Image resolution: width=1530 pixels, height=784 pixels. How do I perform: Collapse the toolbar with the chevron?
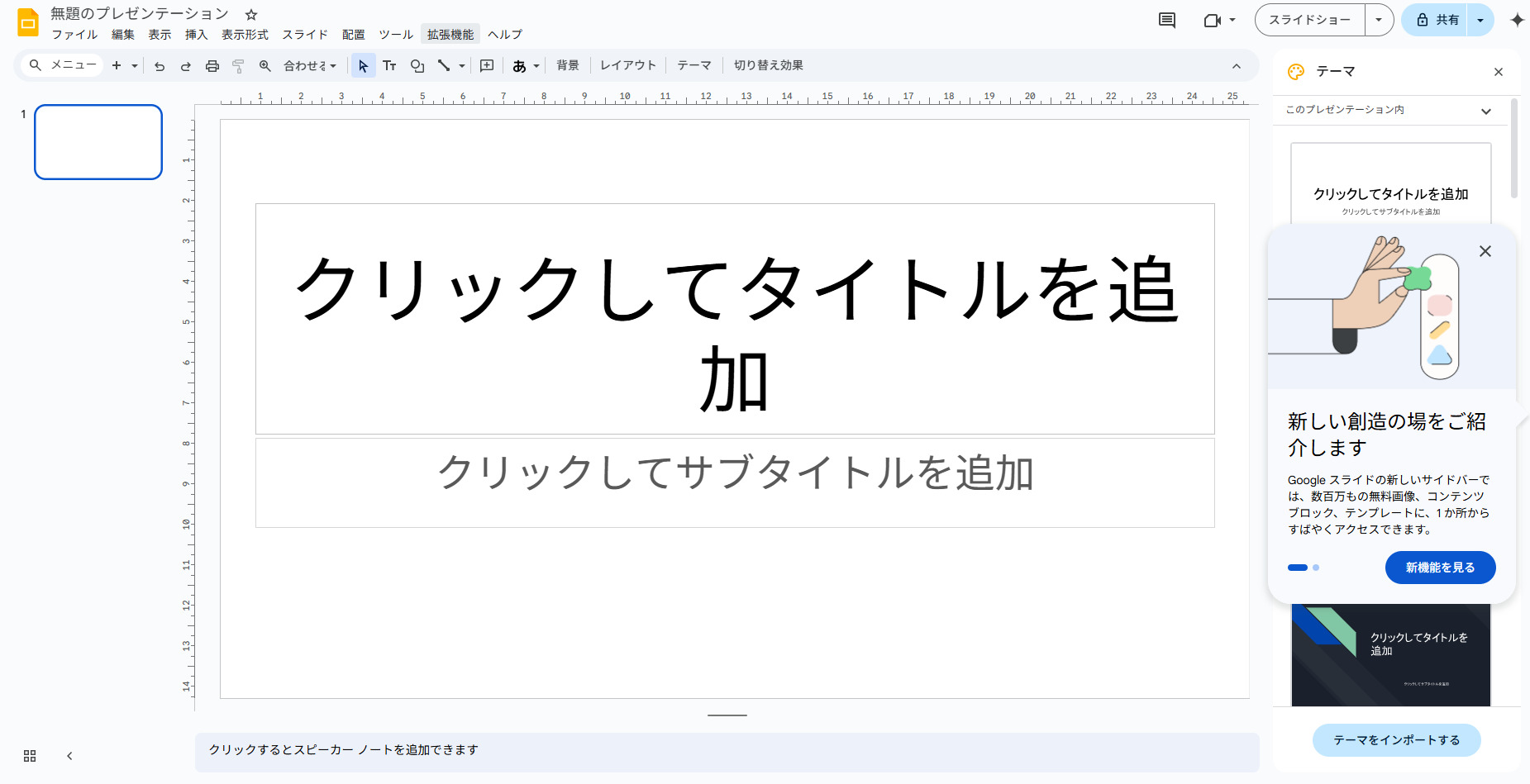(1236, 67)
